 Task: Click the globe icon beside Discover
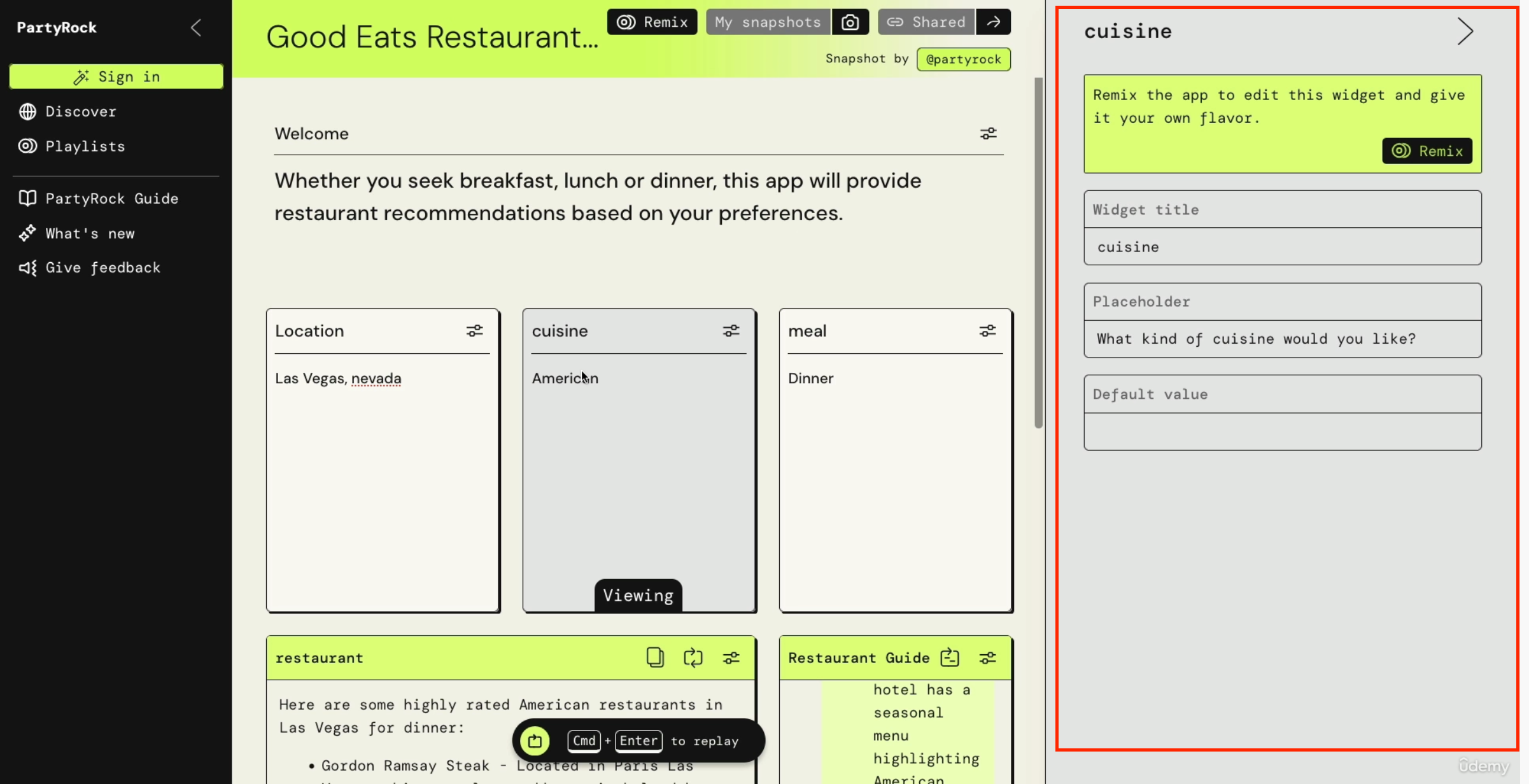[x=27, y=111]
